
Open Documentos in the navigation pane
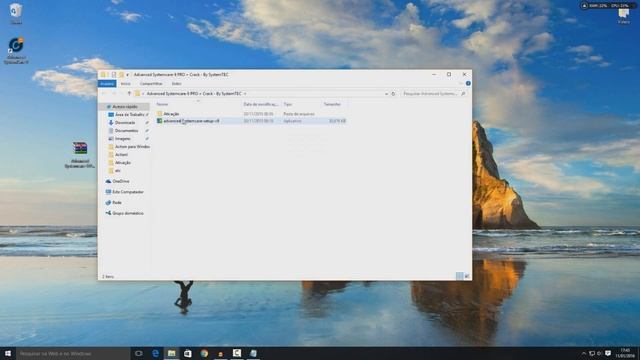(126, 131)
